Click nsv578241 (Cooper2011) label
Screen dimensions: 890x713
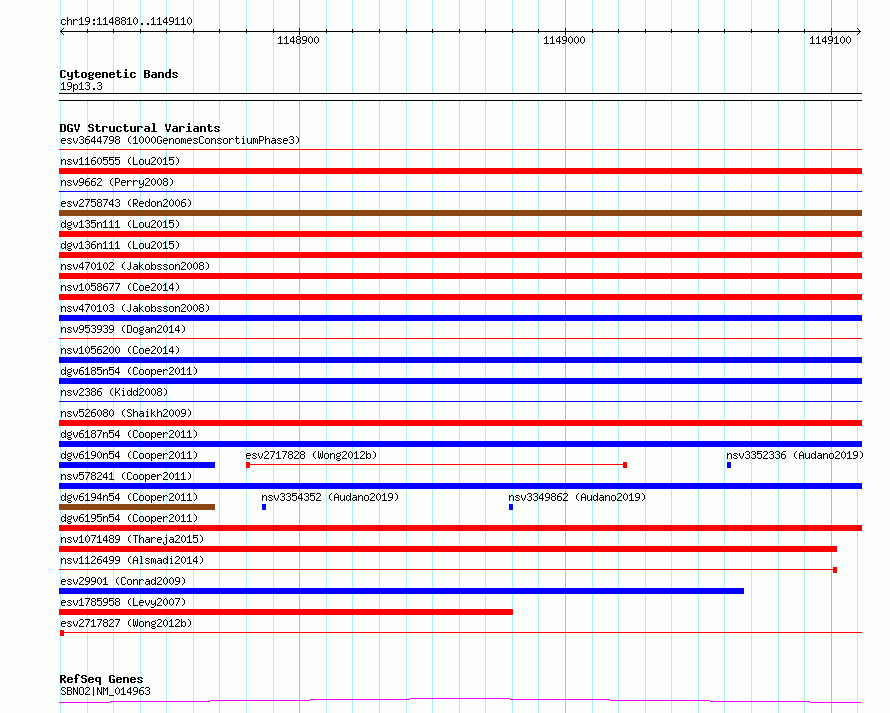[126, 476]
